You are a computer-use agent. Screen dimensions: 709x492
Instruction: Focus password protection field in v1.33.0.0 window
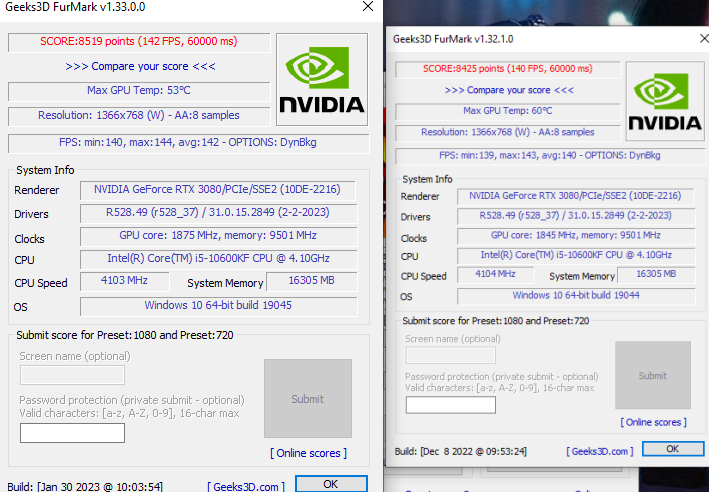click(72, 433)
